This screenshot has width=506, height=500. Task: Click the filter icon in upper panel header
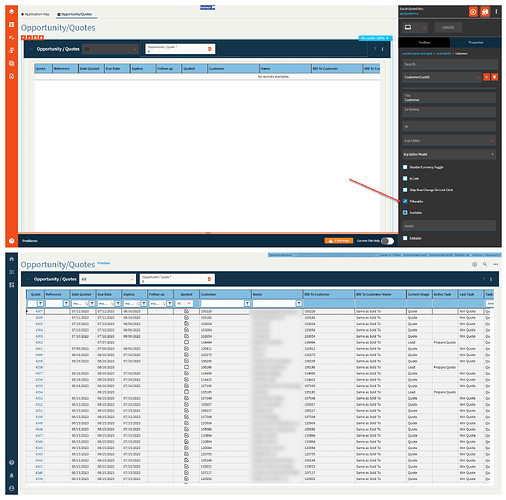[x=375, y=49]
